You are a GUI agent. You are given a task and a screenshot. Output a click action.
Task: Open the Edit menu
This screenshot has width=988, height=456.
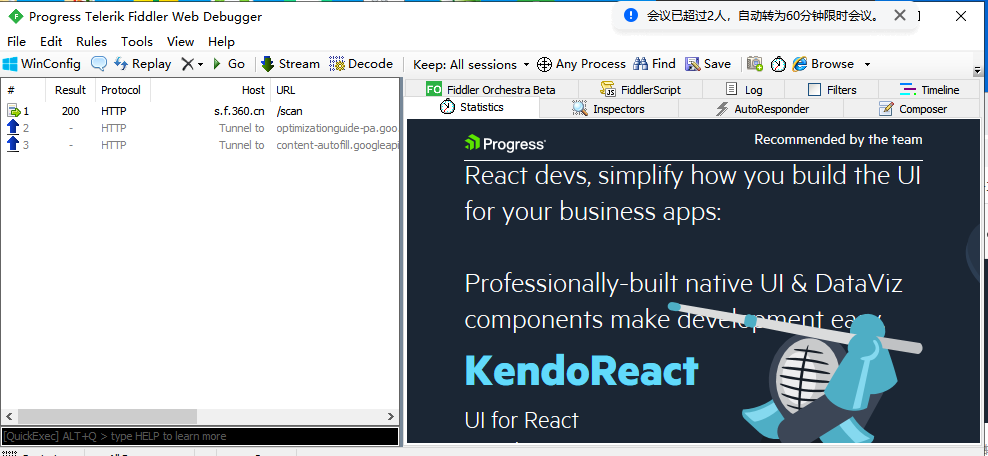pyautogui.click(x=51, y=42)
